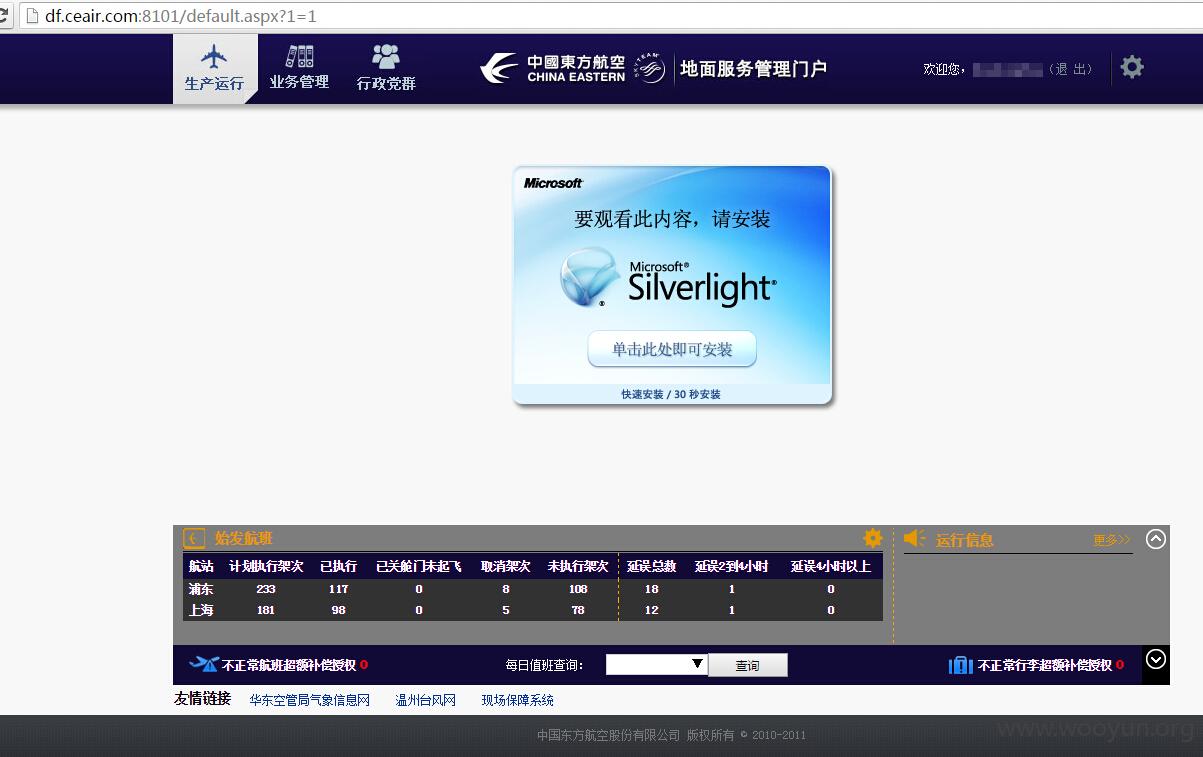Click 运行信息 panel heading
1203x757 pixels.
[x=965, y=540]
